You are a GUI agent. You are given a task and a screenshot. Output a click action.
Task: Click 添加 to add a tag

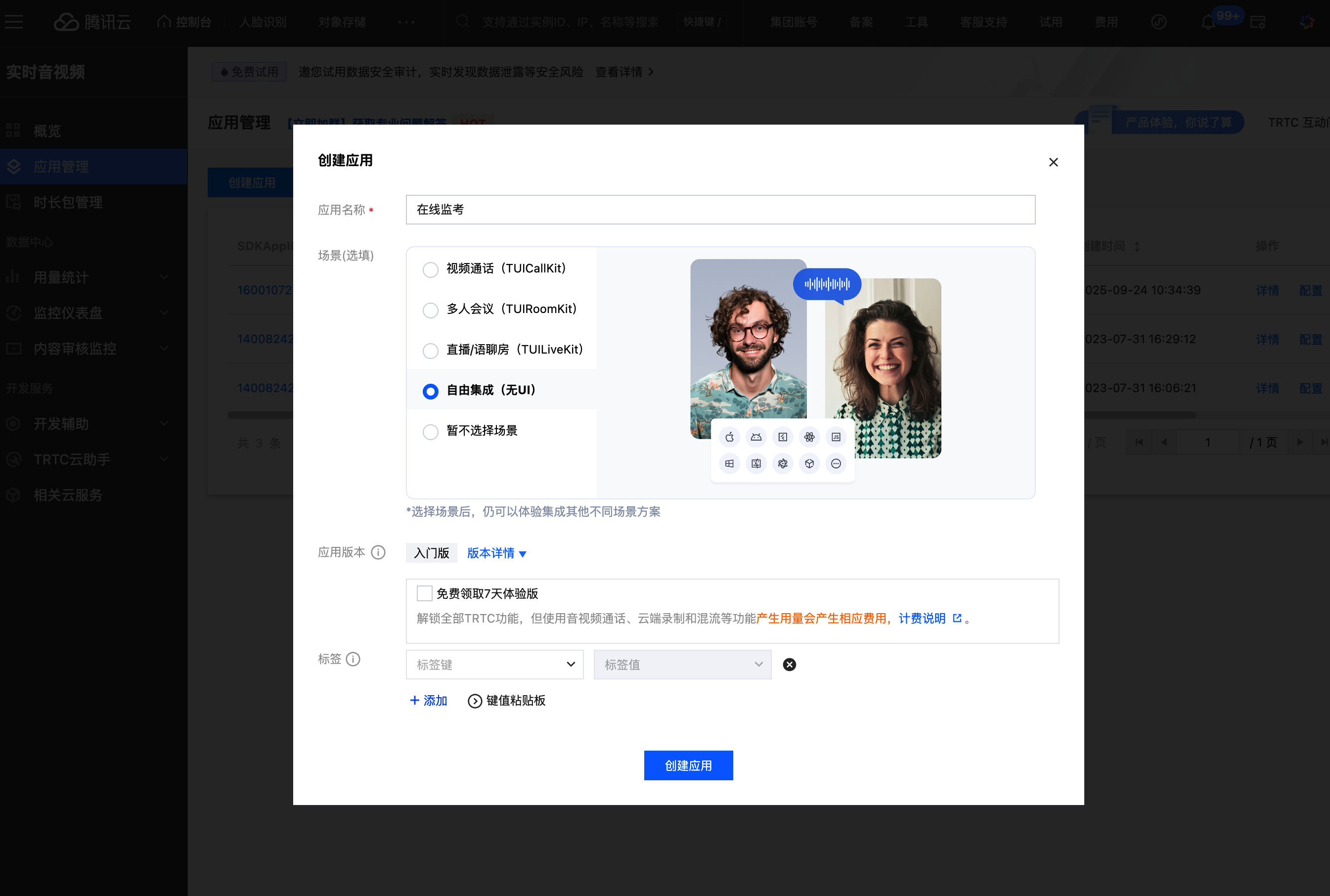coord(429,701)
